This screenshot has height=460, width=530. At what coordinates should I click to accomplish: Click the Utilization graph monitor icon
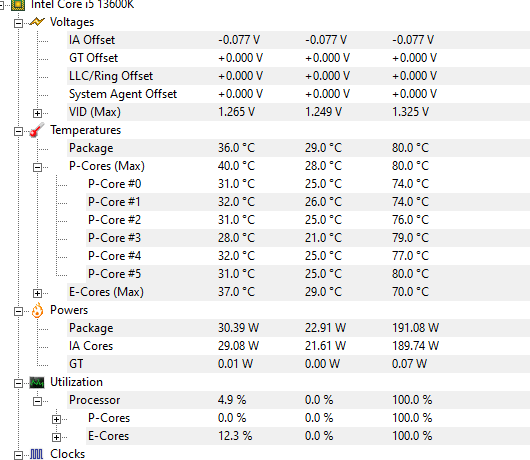[37, 382]
